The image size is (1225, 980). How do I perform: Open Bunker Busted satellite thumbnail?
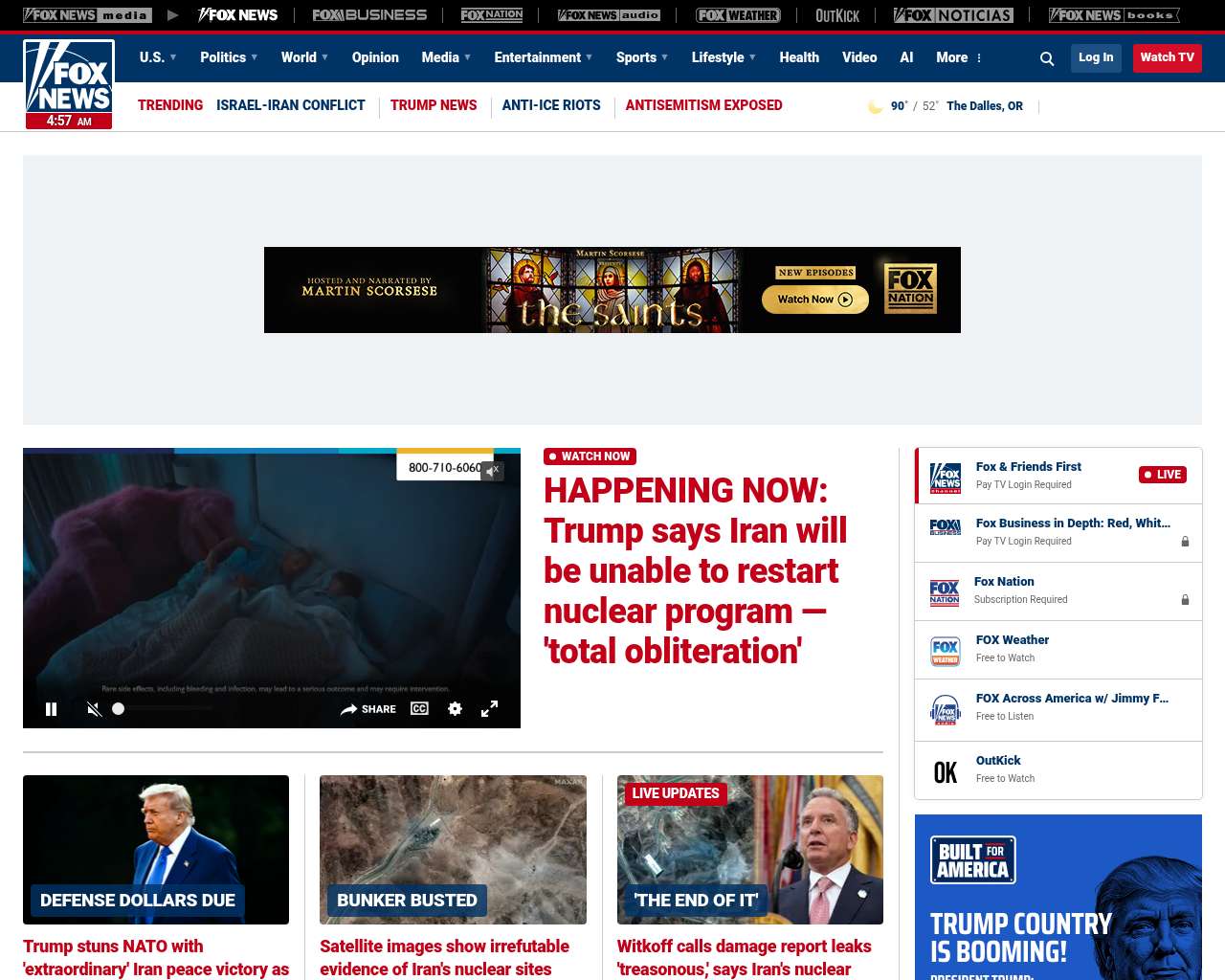[453, 850]
